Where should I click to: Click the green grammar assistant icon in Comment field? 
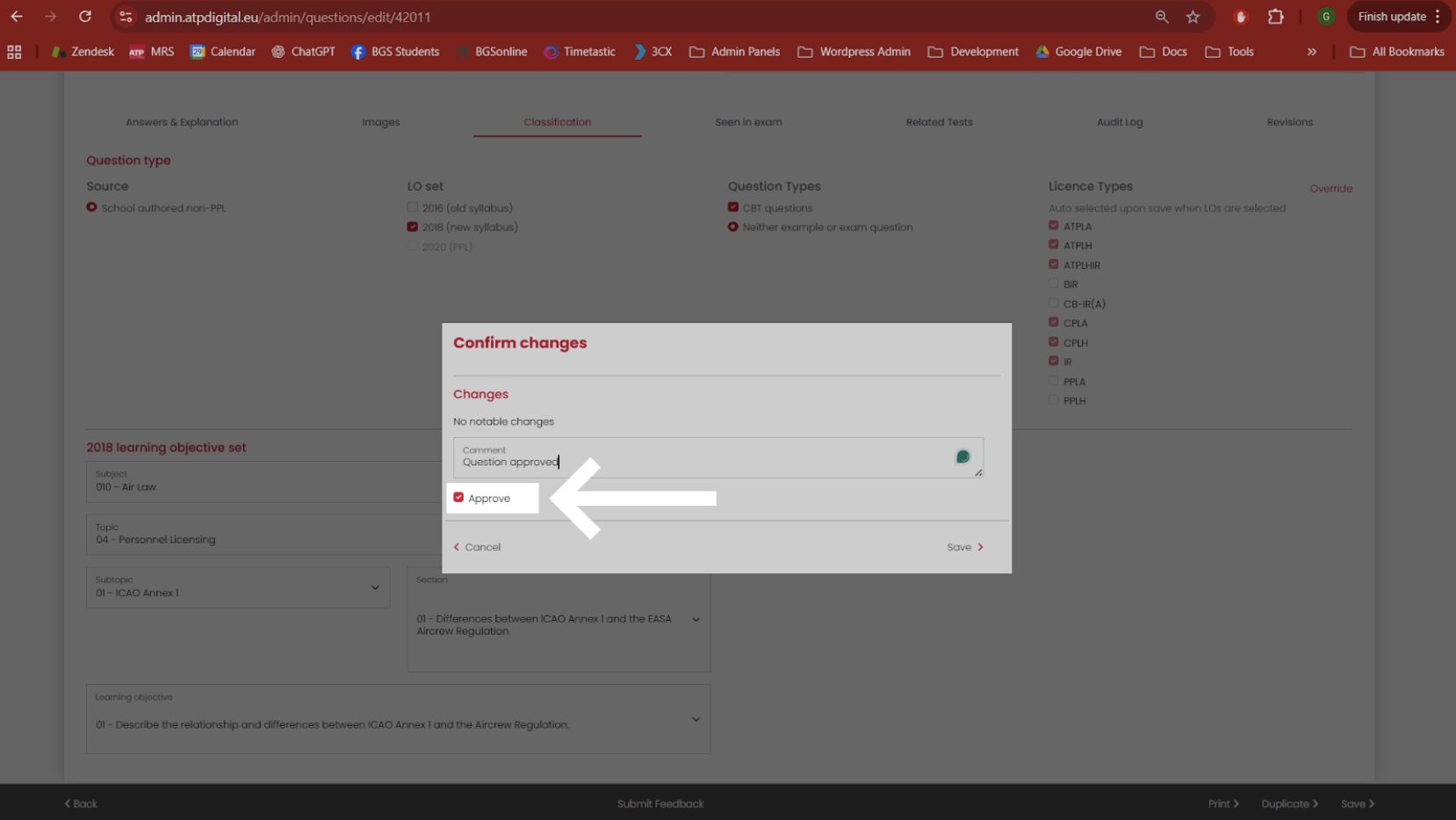click(962, 457)
